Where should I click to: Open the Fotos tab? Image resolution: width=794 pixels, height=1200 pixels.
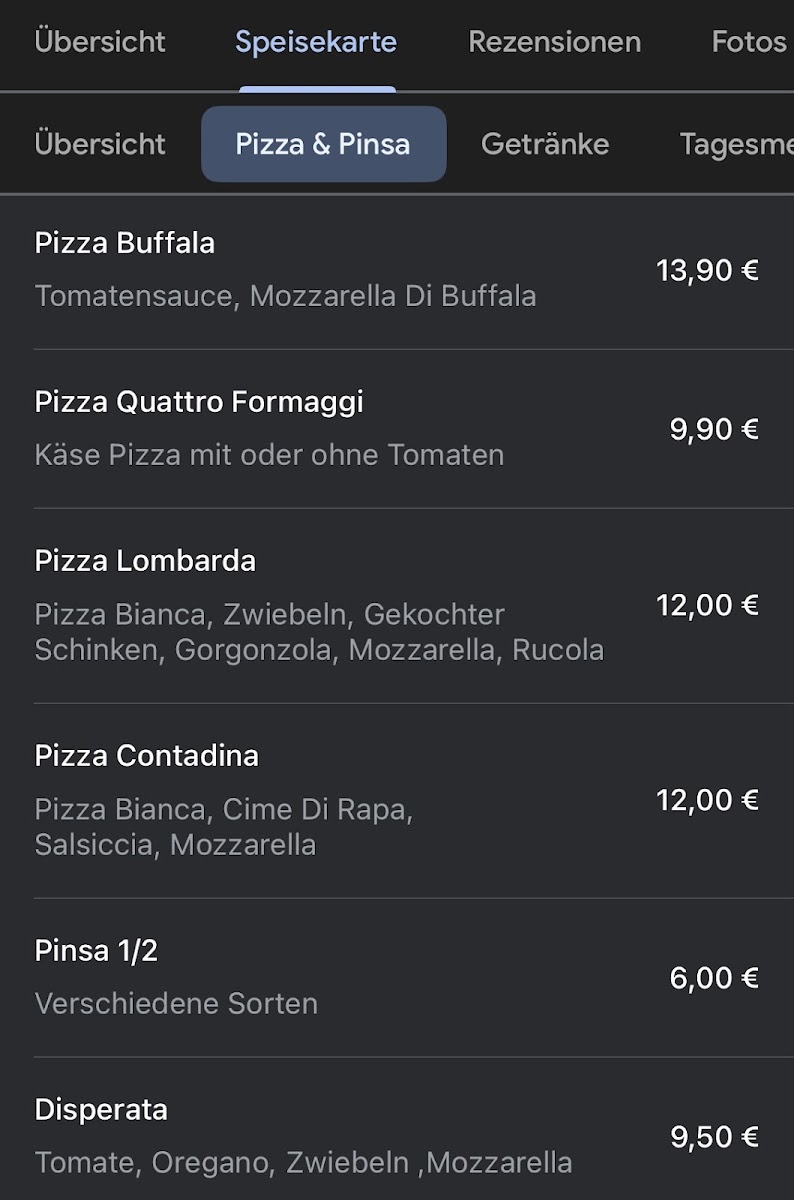748,42
